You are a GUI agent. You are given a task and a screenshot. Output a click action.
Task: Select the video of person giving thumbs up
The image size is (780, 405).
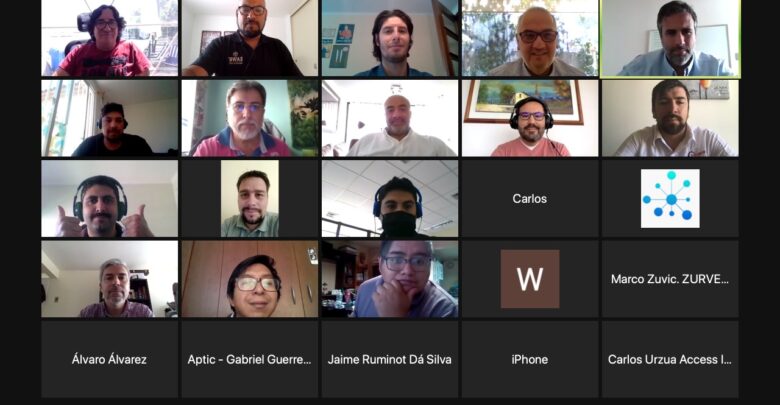[109, 199]
